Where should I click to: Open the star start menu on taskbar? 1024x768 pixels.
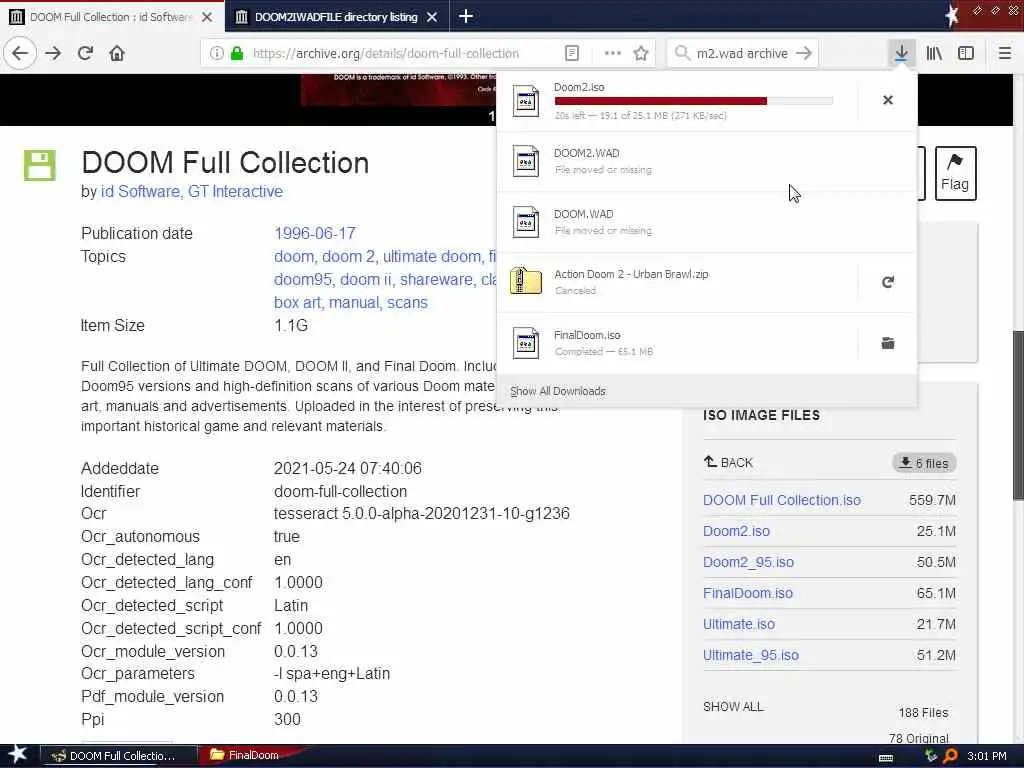pos(17,755)
